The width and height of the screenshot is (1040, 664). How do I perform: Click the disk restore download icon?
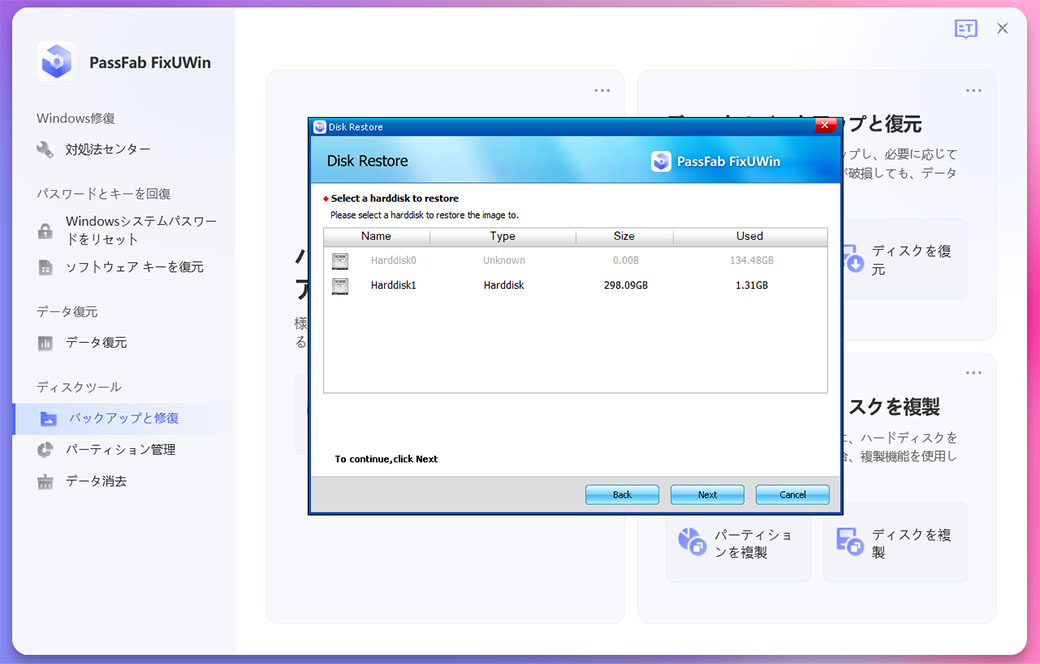pos(853,261)
